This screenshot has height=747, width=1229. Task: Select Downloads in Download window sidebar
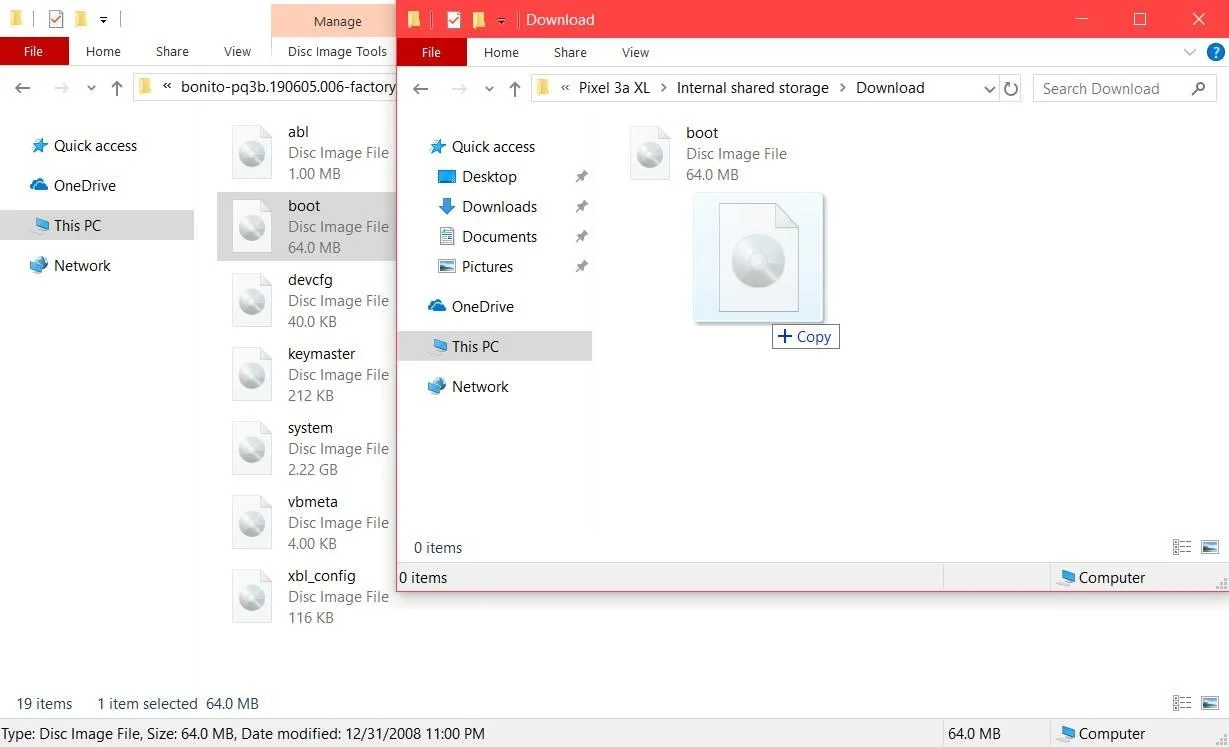499,206
